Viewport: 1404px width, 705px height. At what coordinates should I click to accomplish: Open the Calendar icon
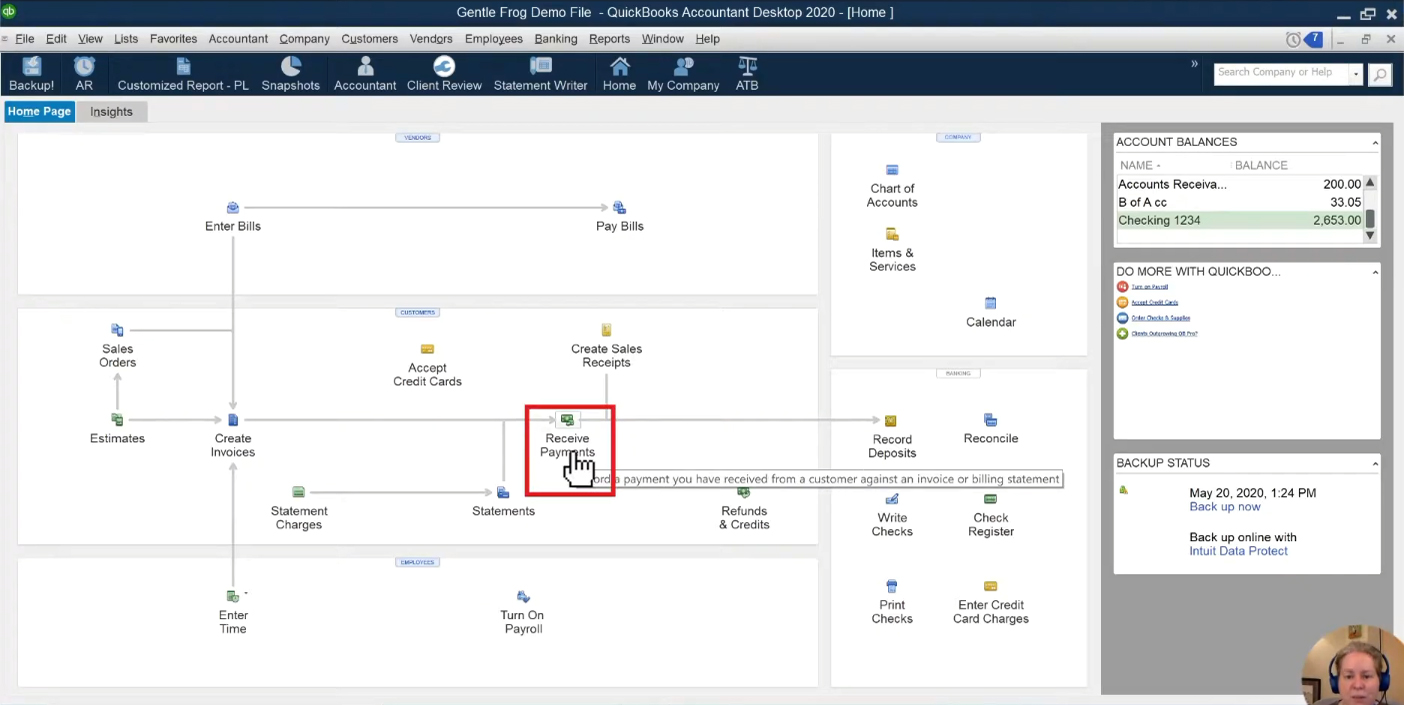[990, 303]
